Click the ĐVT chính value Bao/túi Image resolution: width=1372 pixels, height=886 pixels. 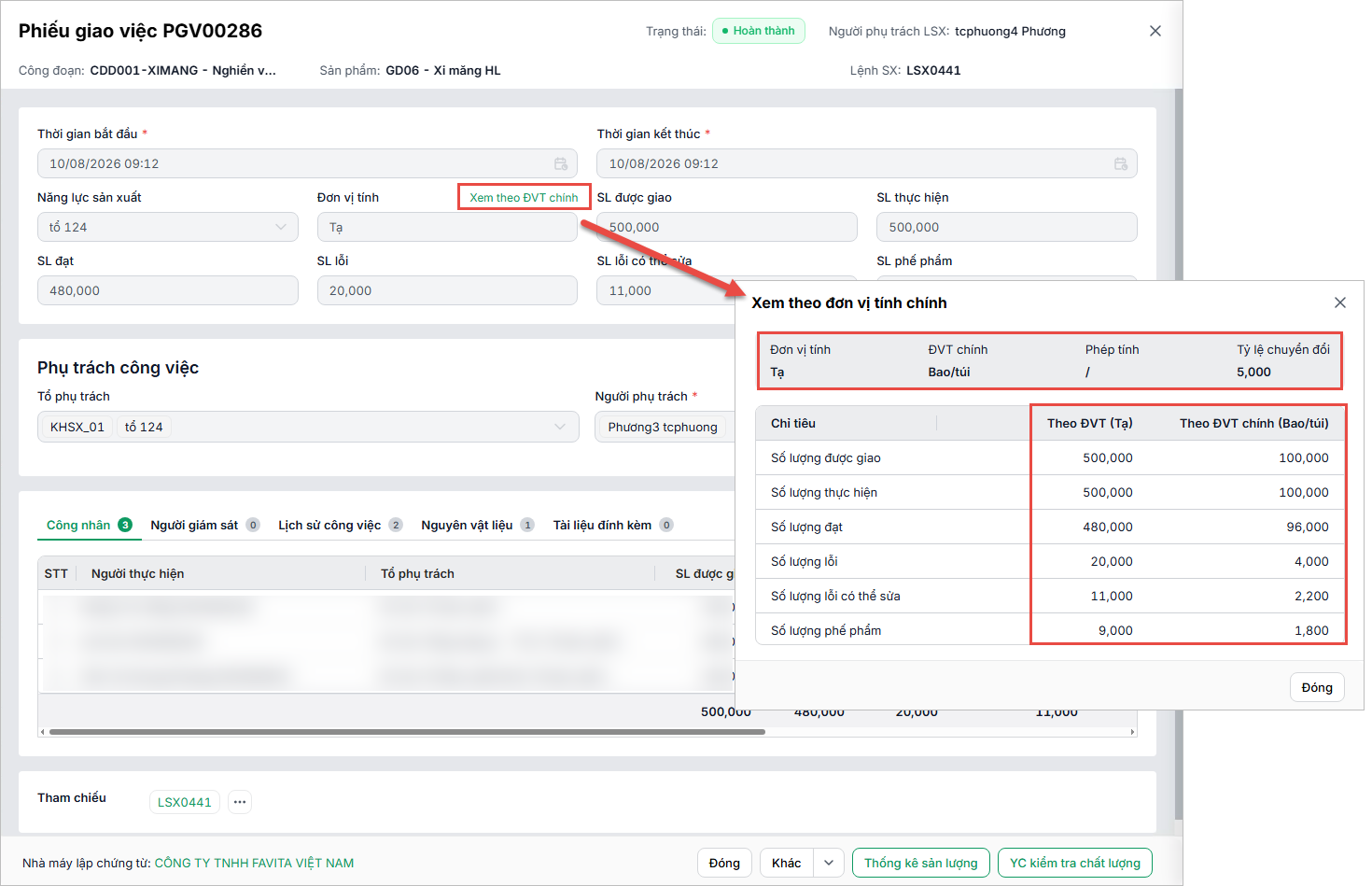[x=949, y=372]
